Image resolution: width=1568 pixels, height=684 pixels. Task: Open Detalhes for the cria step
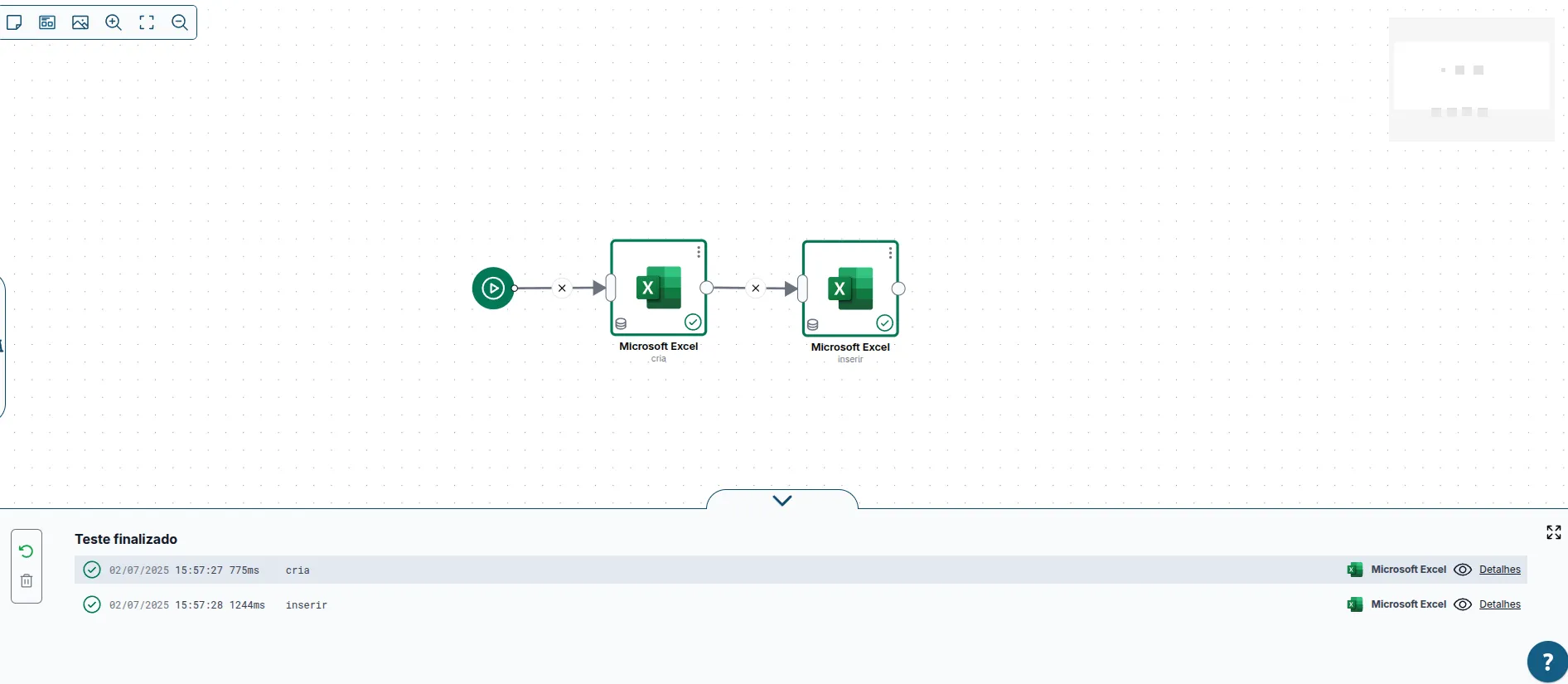point(1500,570)
